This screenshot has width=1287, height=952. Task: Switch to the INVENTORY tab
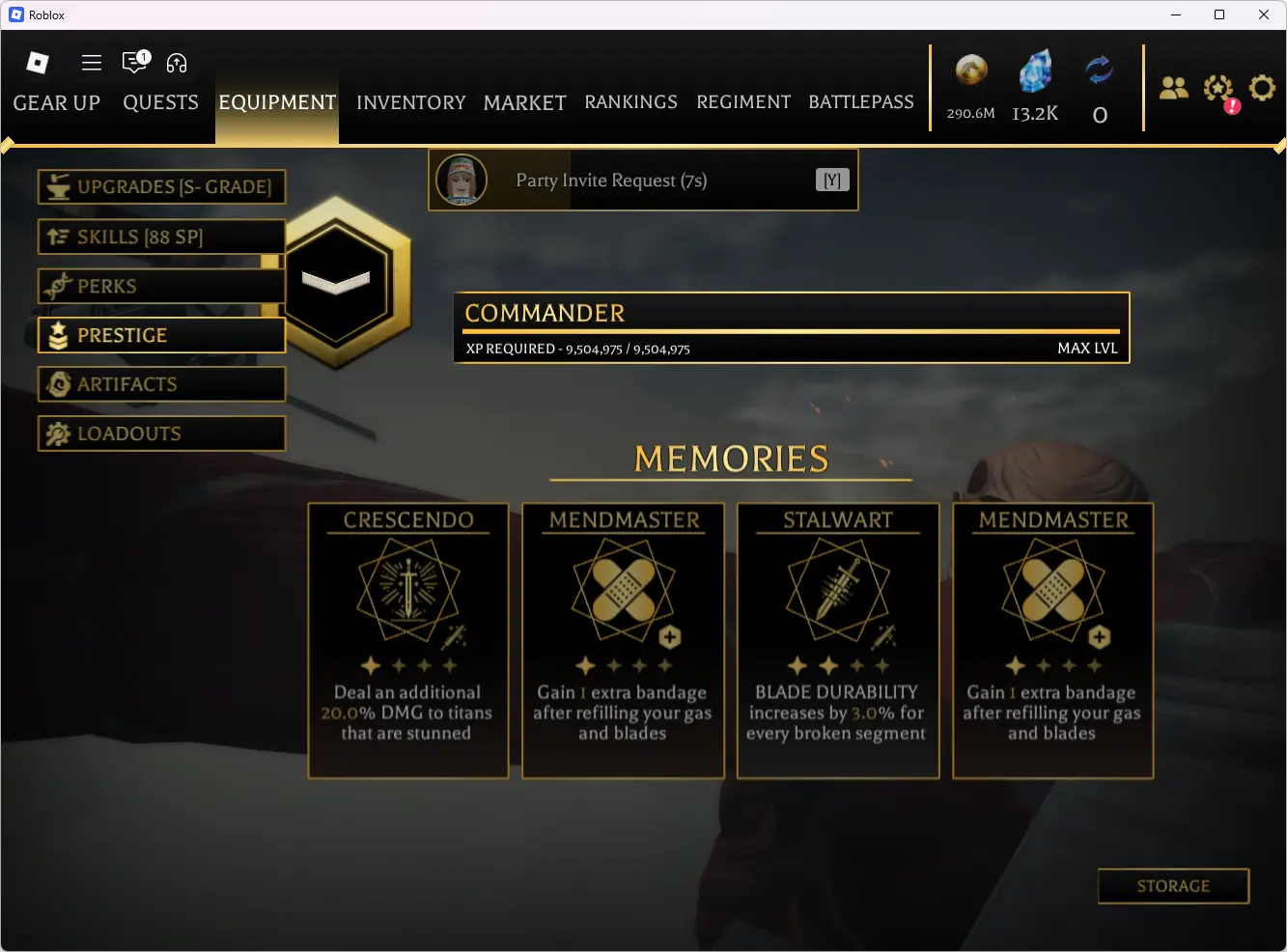[410, 102]
